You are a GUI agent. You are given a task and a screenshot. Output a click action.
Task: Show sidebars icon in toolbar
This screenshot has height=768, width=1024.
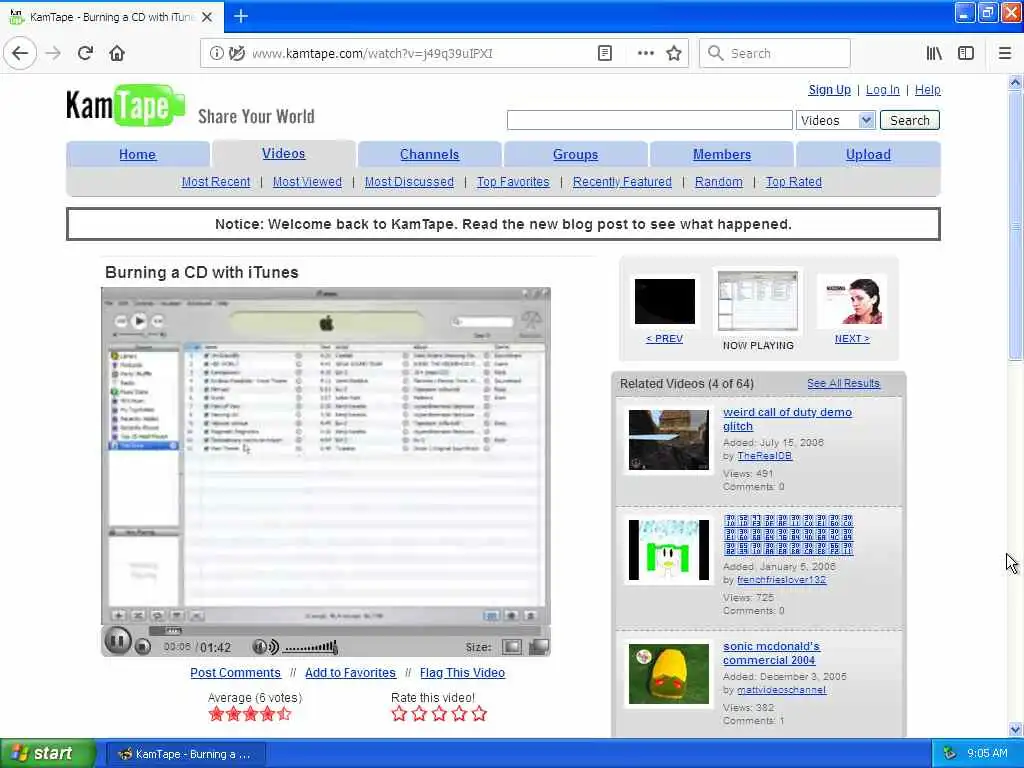point(966,53)
